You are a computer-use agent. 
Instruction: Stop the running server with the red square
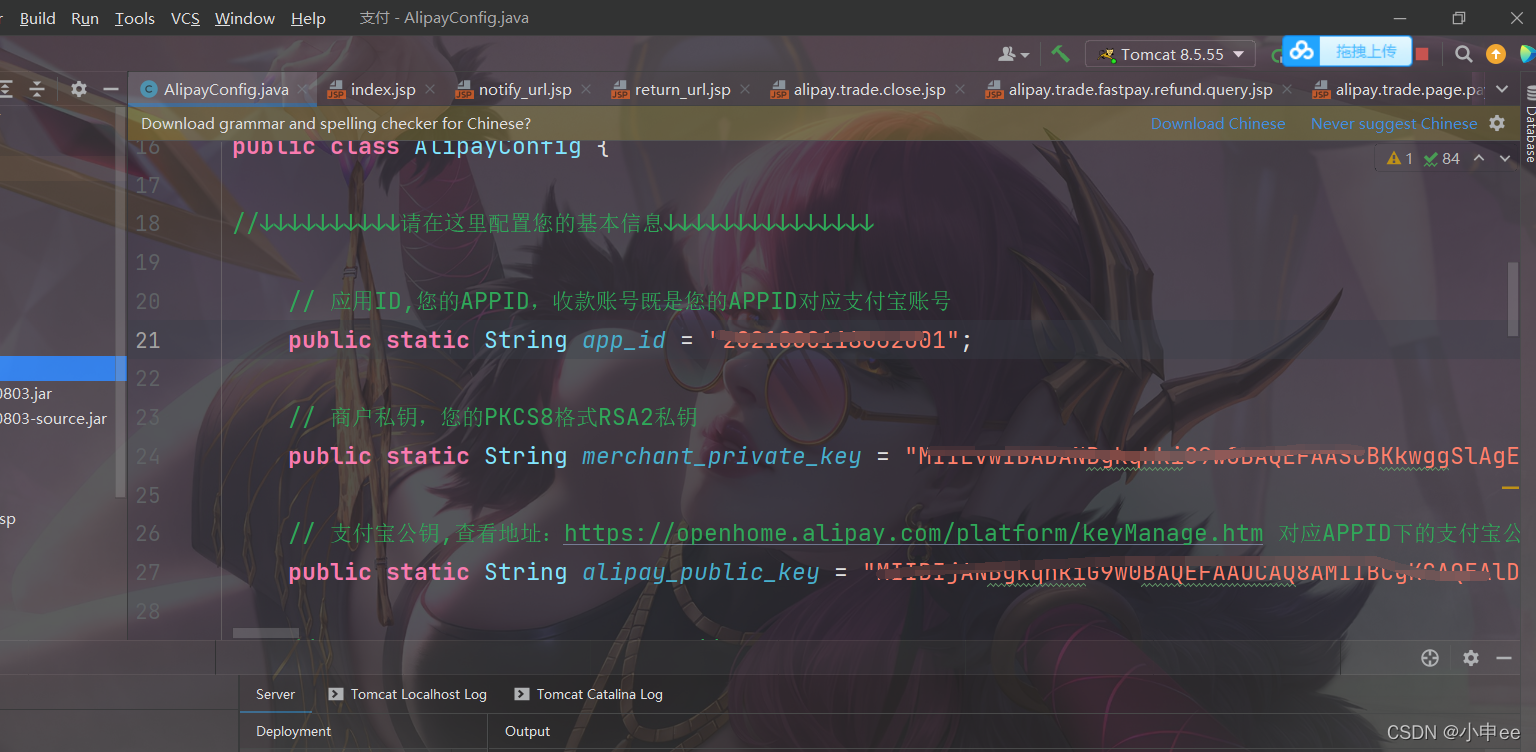point(1422,54)
